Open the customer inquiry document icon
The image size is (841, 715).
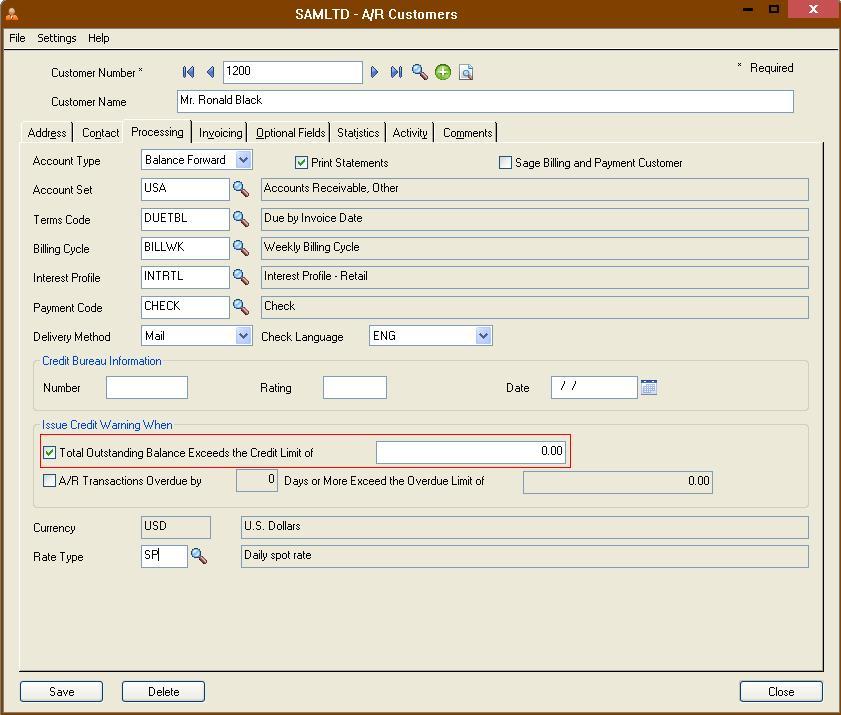tap(466, 72)
